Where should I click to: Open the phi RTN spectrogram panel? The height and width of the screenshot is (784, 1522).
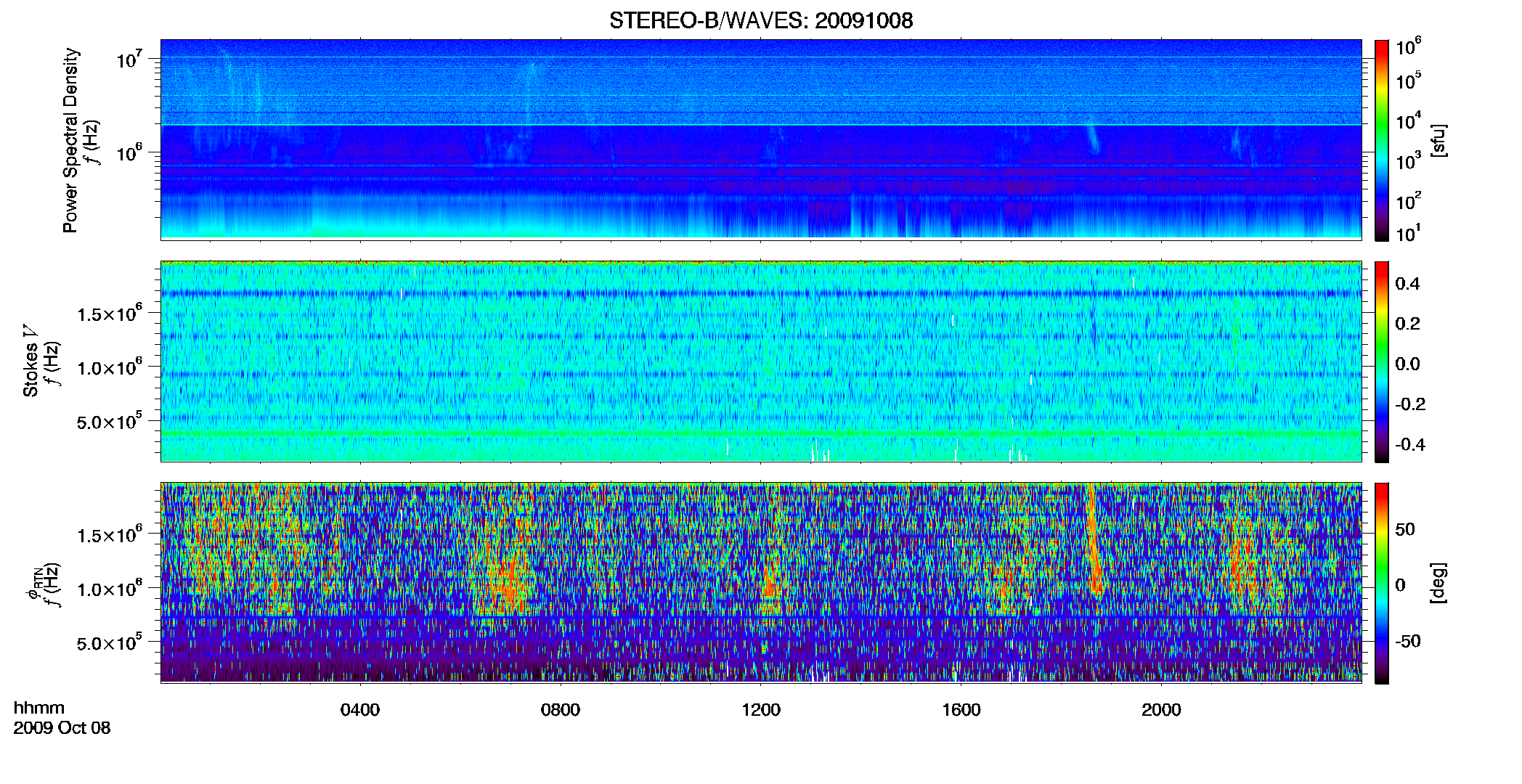(x=761, y=583)
